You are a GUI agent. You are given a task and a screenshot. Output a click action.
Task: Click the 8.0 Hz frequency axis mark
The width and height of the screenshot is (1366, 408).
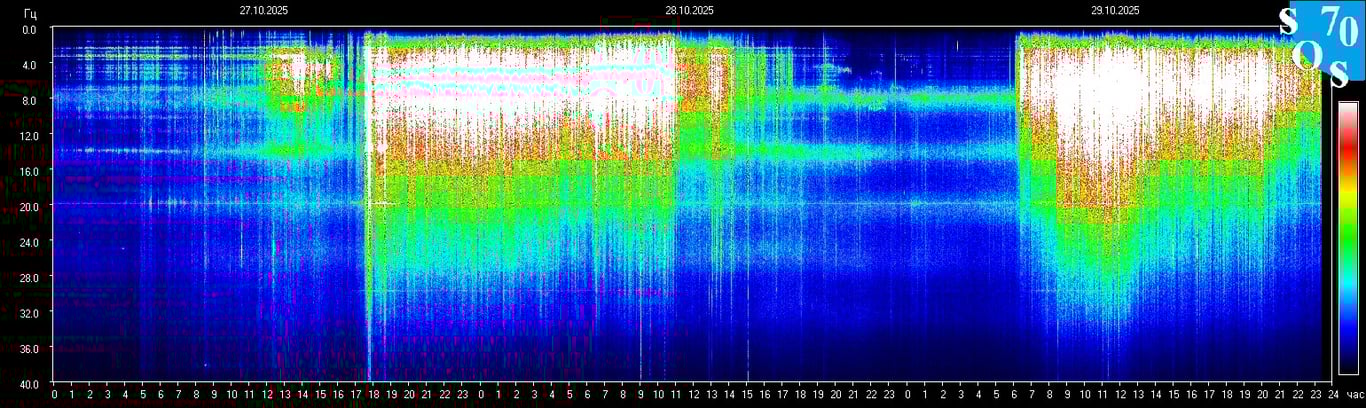pos(30,100)
